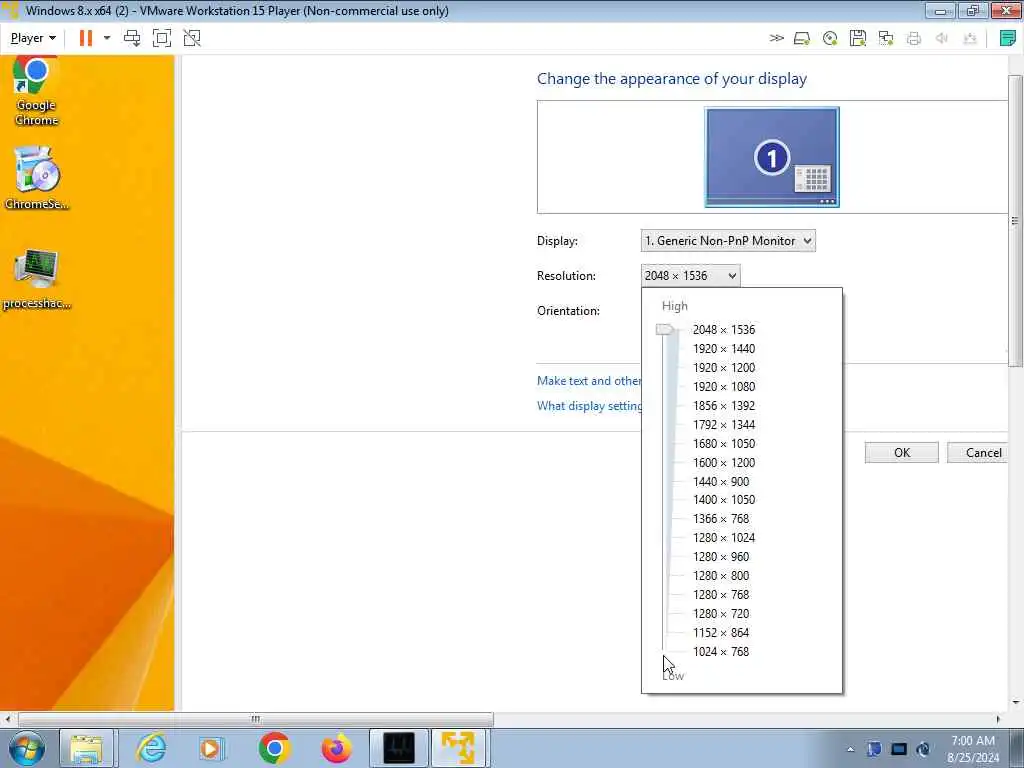1024x768 pixels.
Task: Toggle Unity mode toolbar icon
Action: [x=192, y=38]
